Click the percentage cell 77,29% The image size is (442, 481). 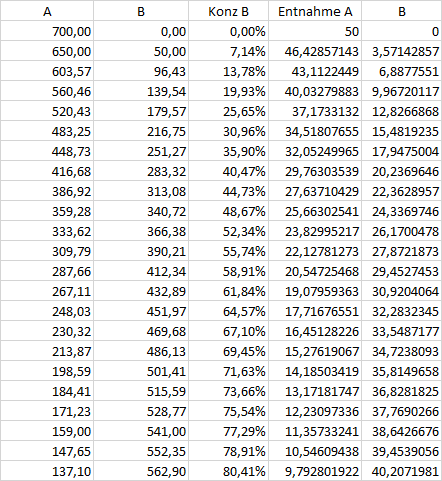(228, 431)
